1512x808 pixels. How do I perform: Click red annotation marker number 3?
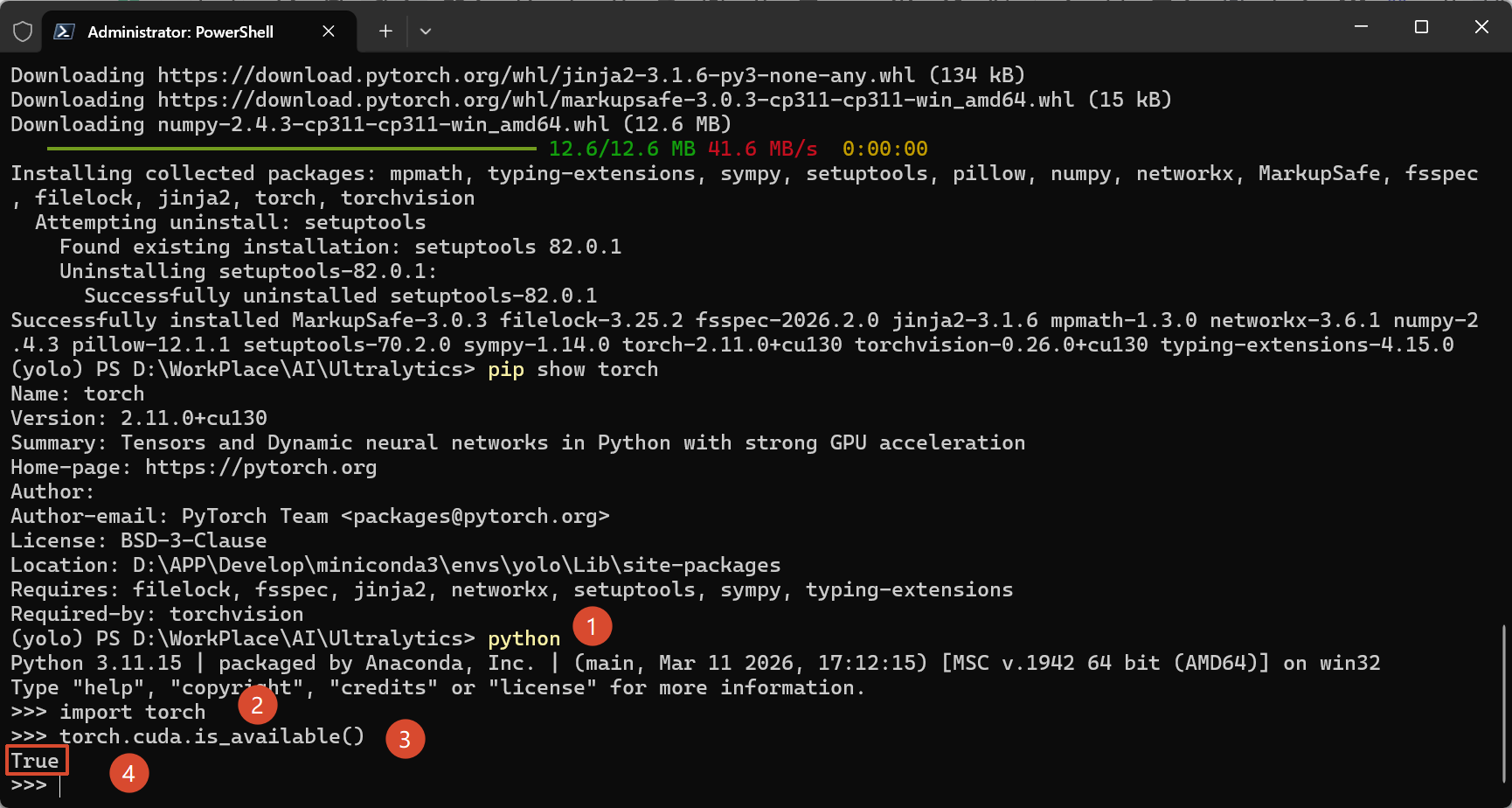pyautogui.click(x=405, y=740)
